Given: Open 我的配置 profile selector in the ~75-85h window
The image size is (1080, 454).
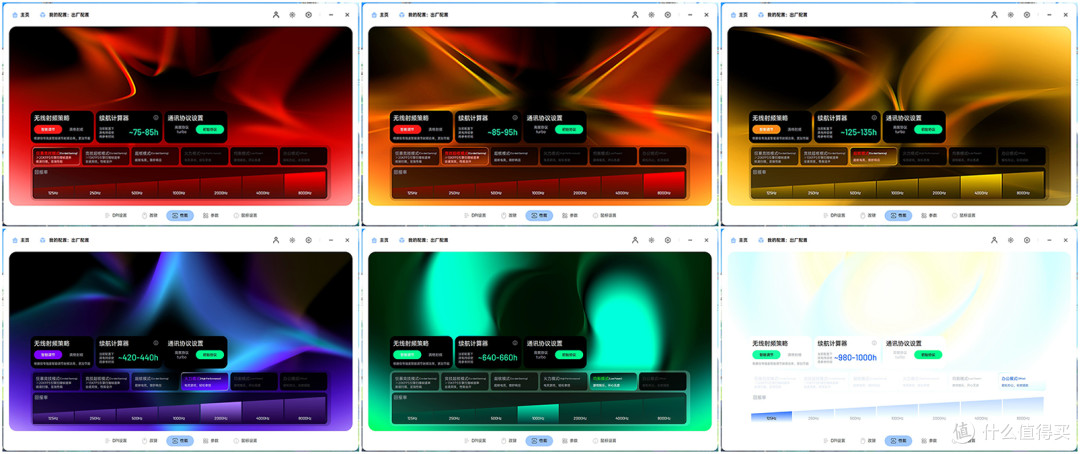Looking at the screenshot, I should point(64,14).
